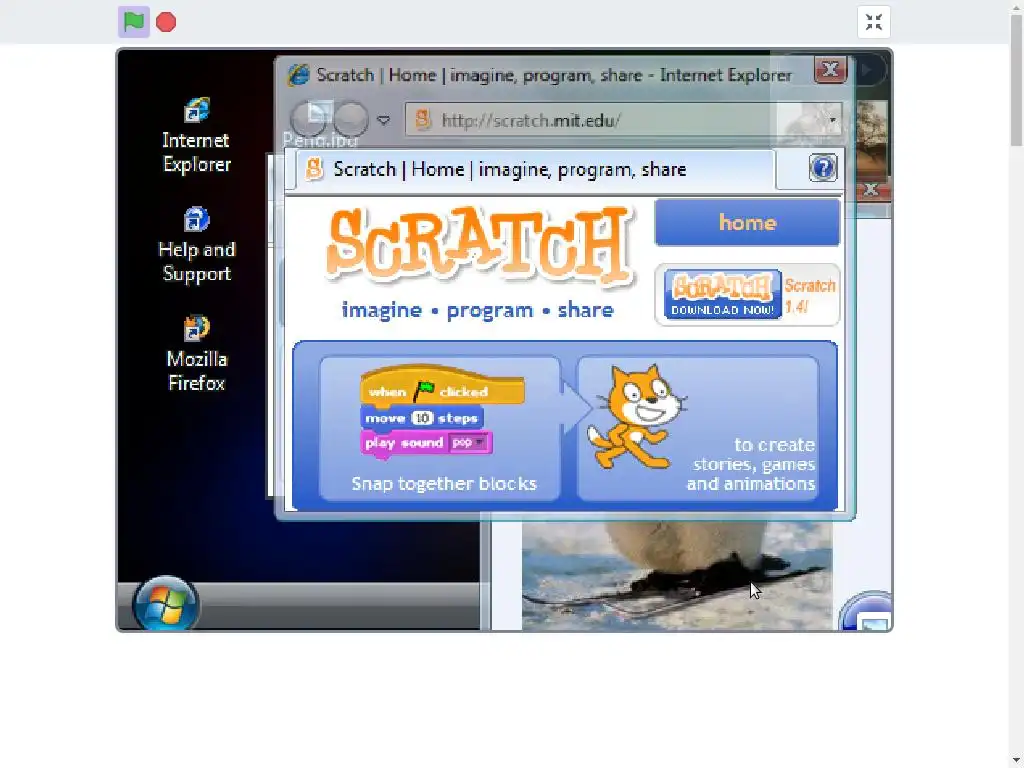Click the Scratch logo on the webpage
Image resolution: width=1024 pixels, height=768 pixels.
[479, 246]
